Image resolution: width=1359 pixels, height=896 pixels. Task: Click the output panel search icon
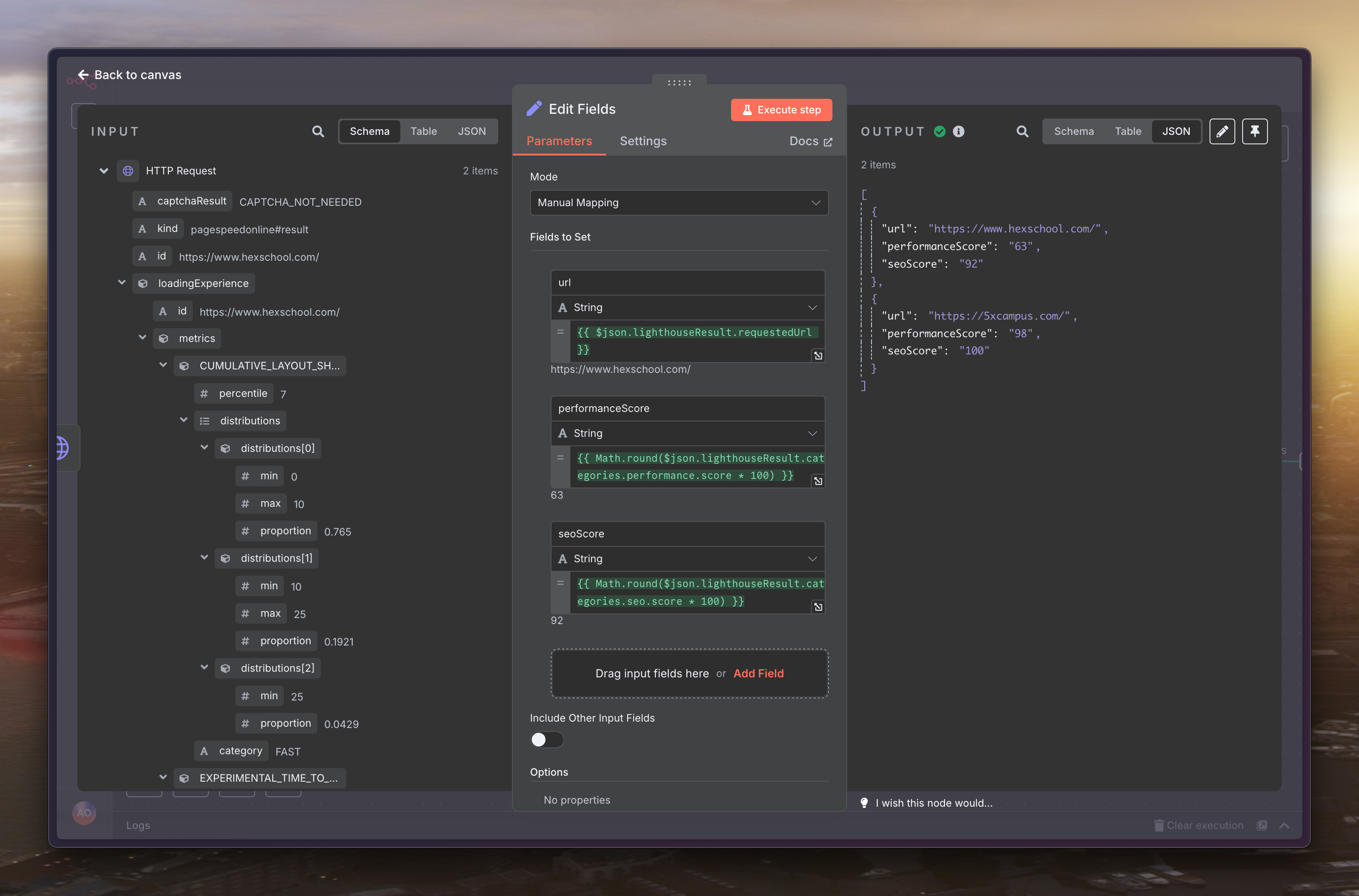point(1023,131)
